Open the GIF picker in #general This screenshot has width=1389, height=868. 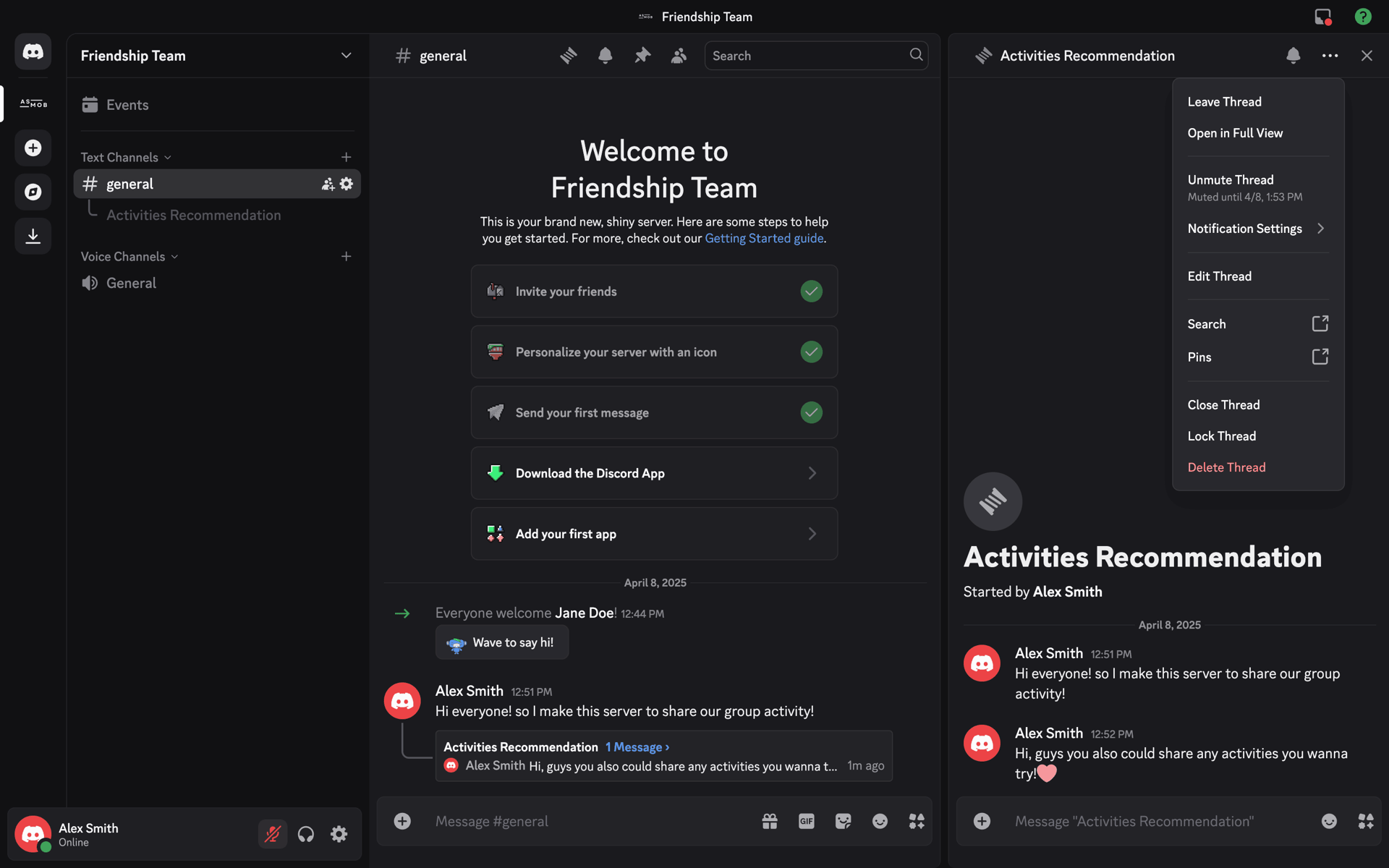click(x=807, y=821)
